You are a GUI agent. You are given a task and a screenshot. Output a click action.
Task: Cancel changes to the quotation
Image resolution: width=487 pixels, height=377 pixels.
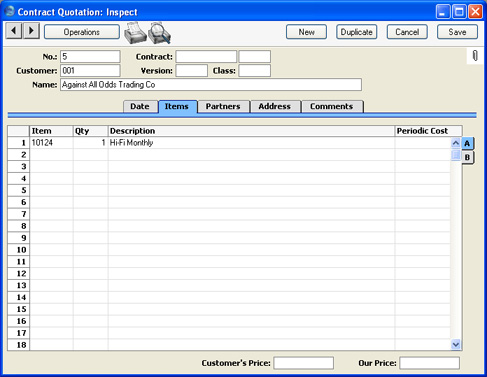pyautogui.click(x=407, y=32)
